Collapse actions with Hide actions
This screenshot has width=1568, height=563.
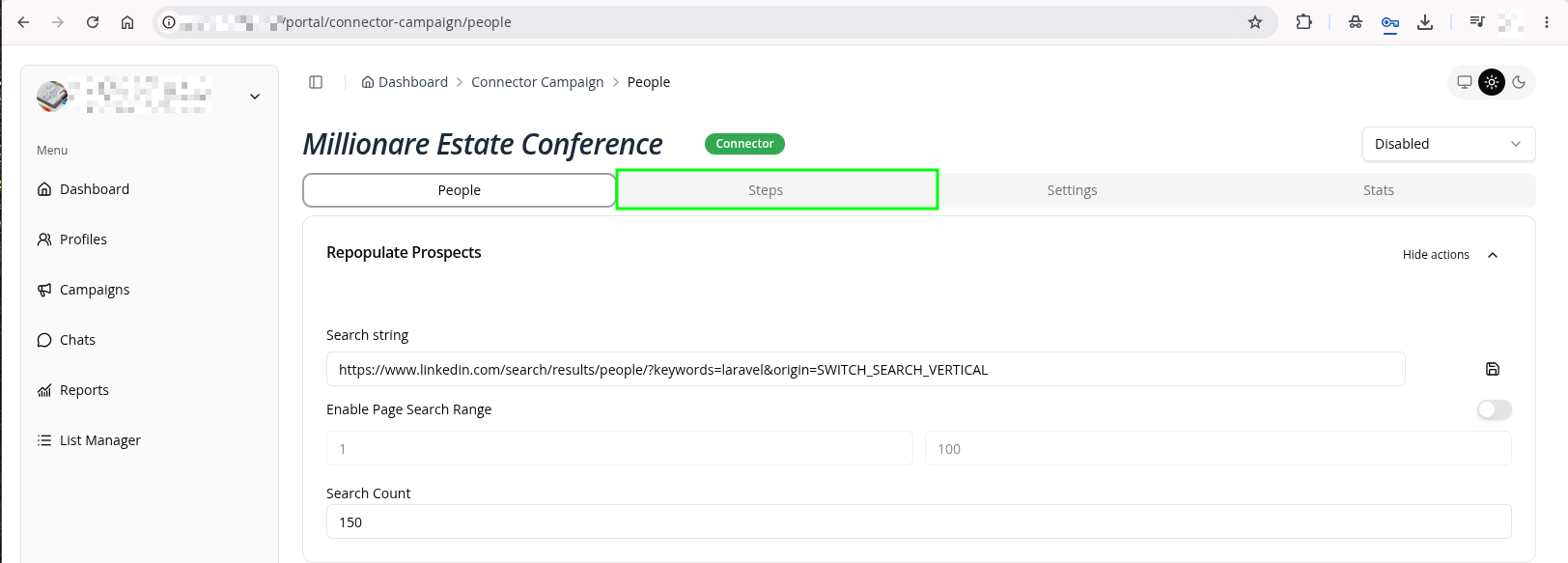1450,255
